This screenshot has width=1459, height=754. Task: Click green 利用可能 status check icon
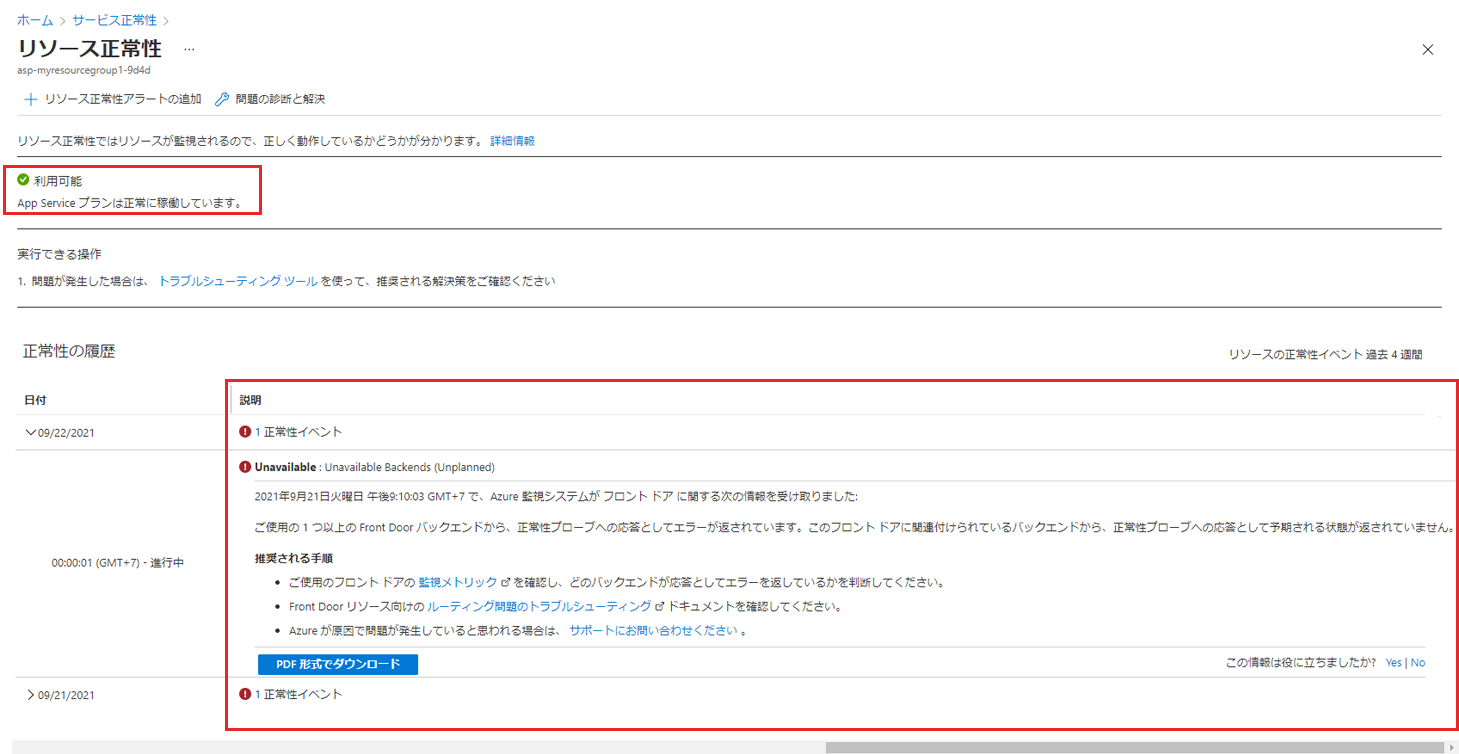tap(23, 180)
